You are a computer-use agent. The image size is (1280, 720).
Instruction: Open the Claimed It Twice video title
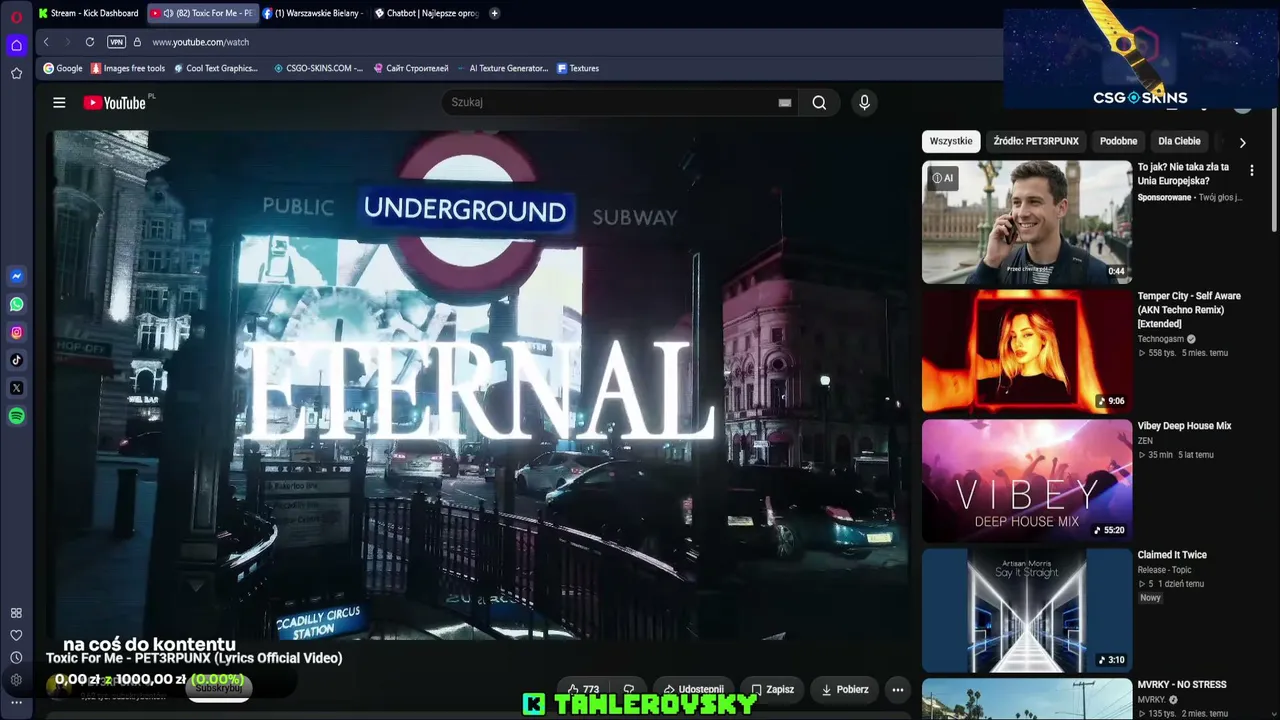click(x=1172, y=555)
